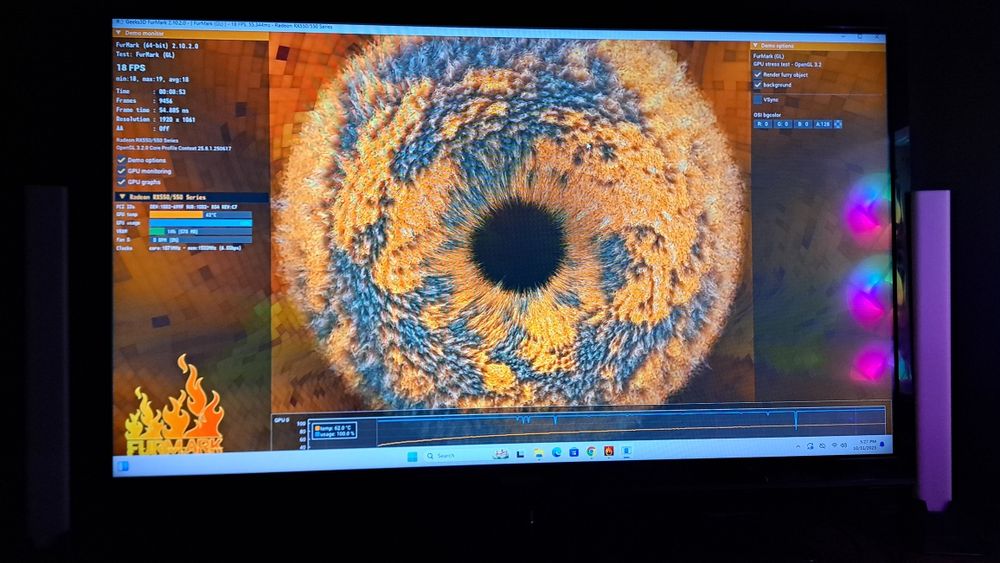Click the taskbar clock and date
Image resolution: width=1000 pixels, height=563 pixels.
click(867, 444)
